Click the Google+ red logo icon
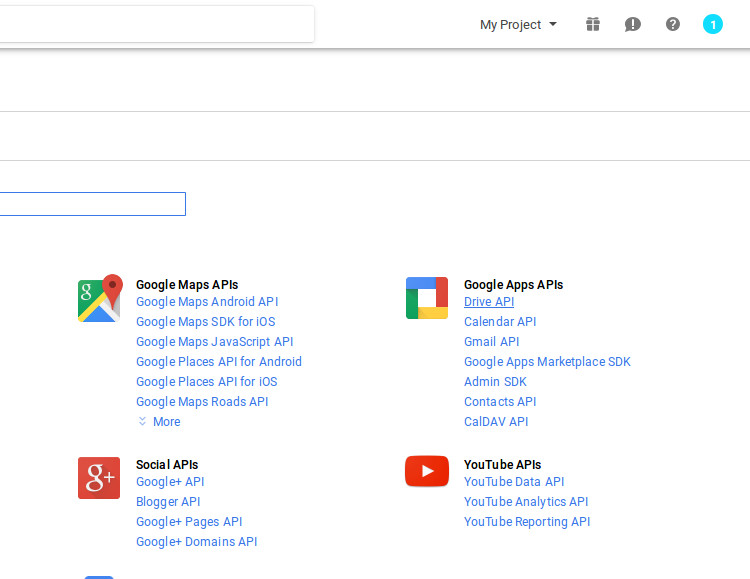 click(99, 478)
